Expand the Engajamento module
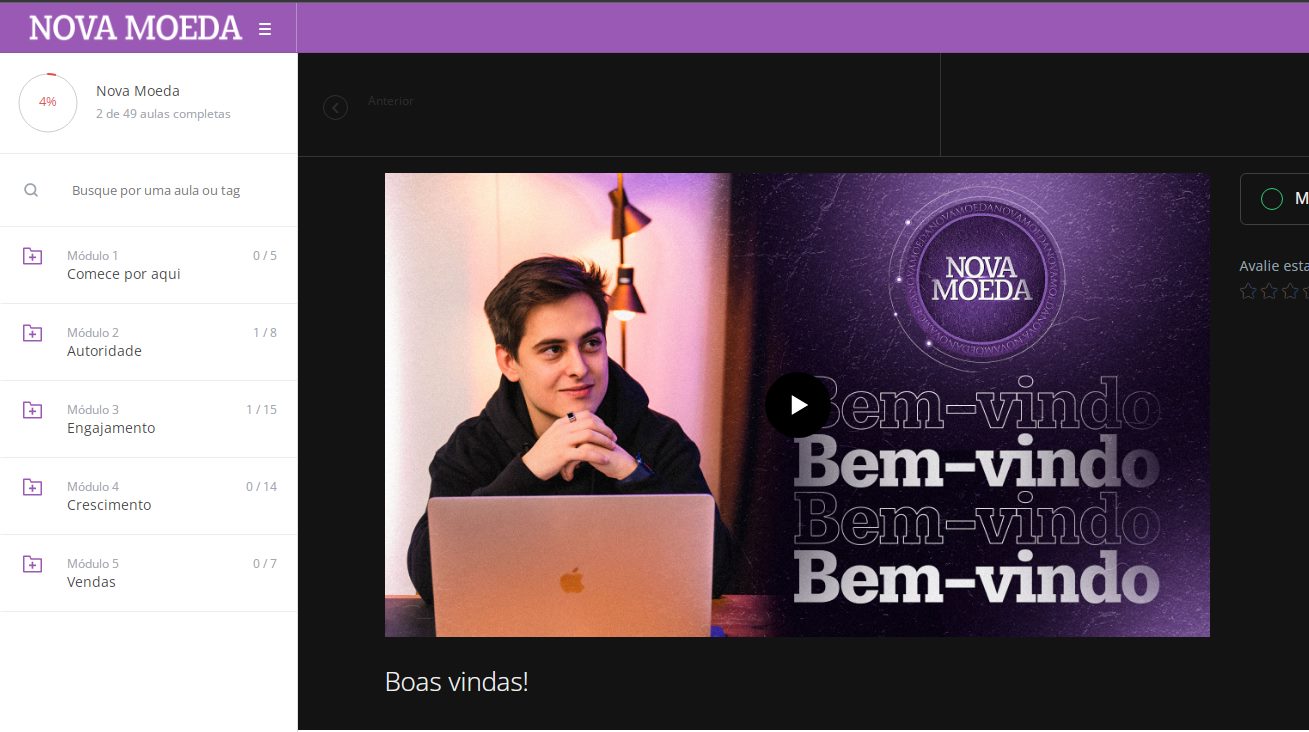Viewport: 1309px width, 732px height. [149, 419]
